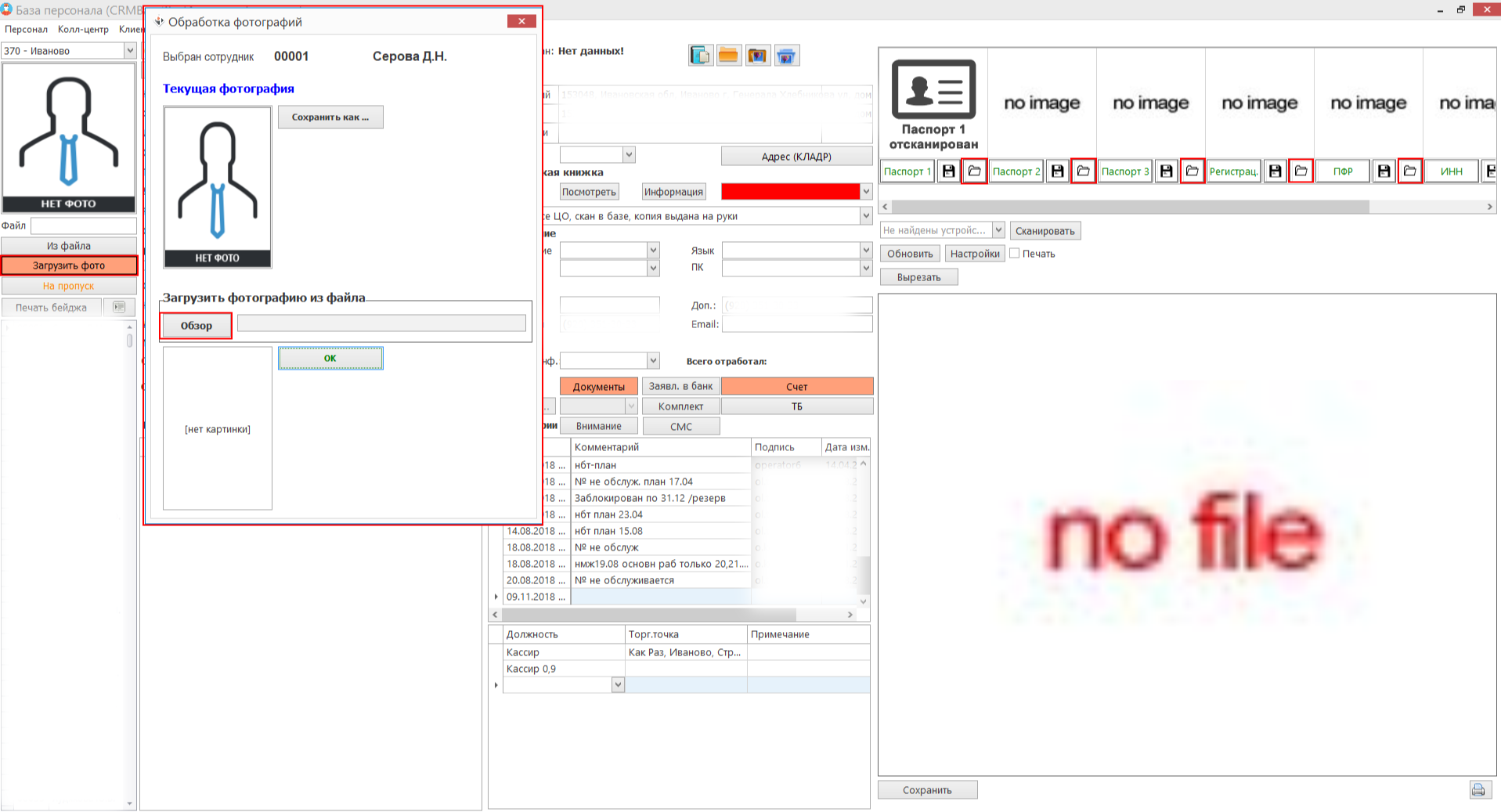Open folder icon beside Паспорт 2
Screen dimensions: 1501x812
tap(1083, 171)
